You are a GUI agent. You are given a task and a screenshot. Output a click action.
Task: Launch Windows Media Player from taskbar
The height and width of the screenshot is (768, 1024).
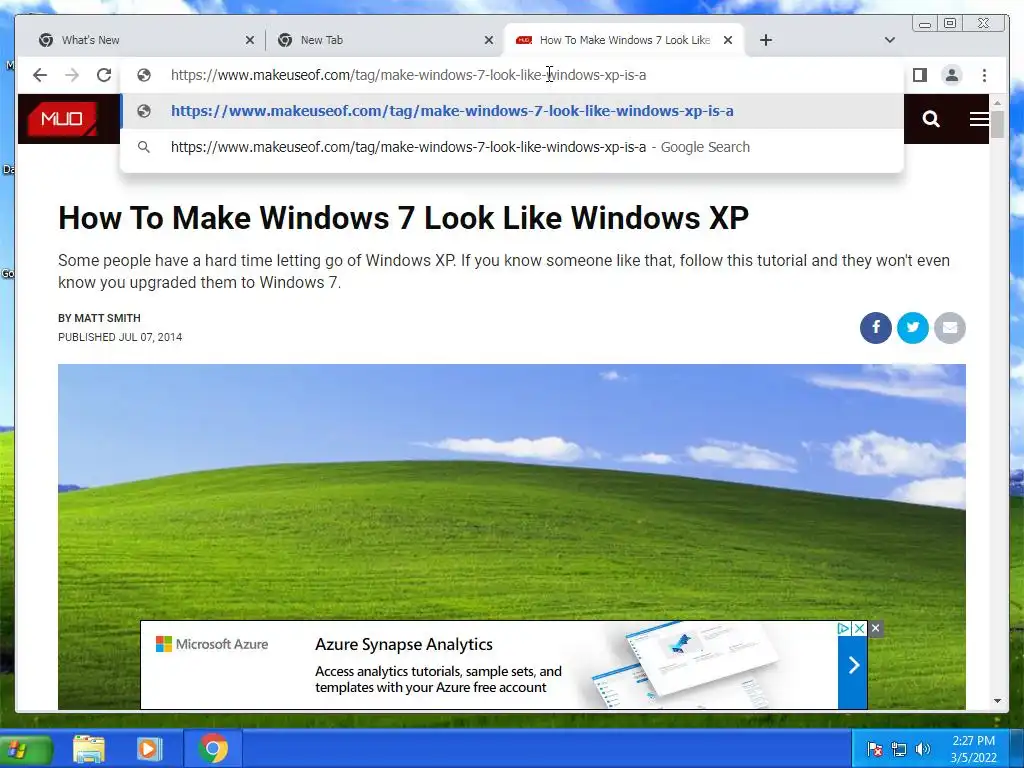tap(149, 749)
